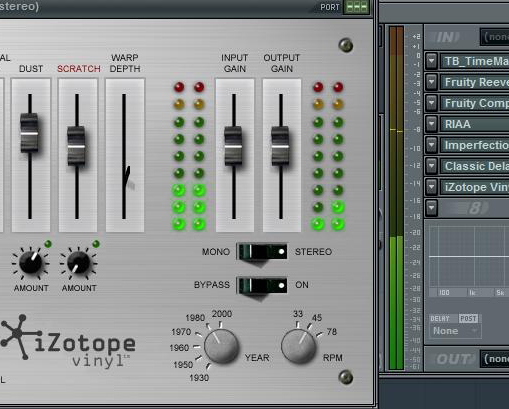Screen dimensions: 509x409
Task: Open the iZotope Vinyl slot dropdown arrow
Action: pyautogui.click(x=432, y=187)
